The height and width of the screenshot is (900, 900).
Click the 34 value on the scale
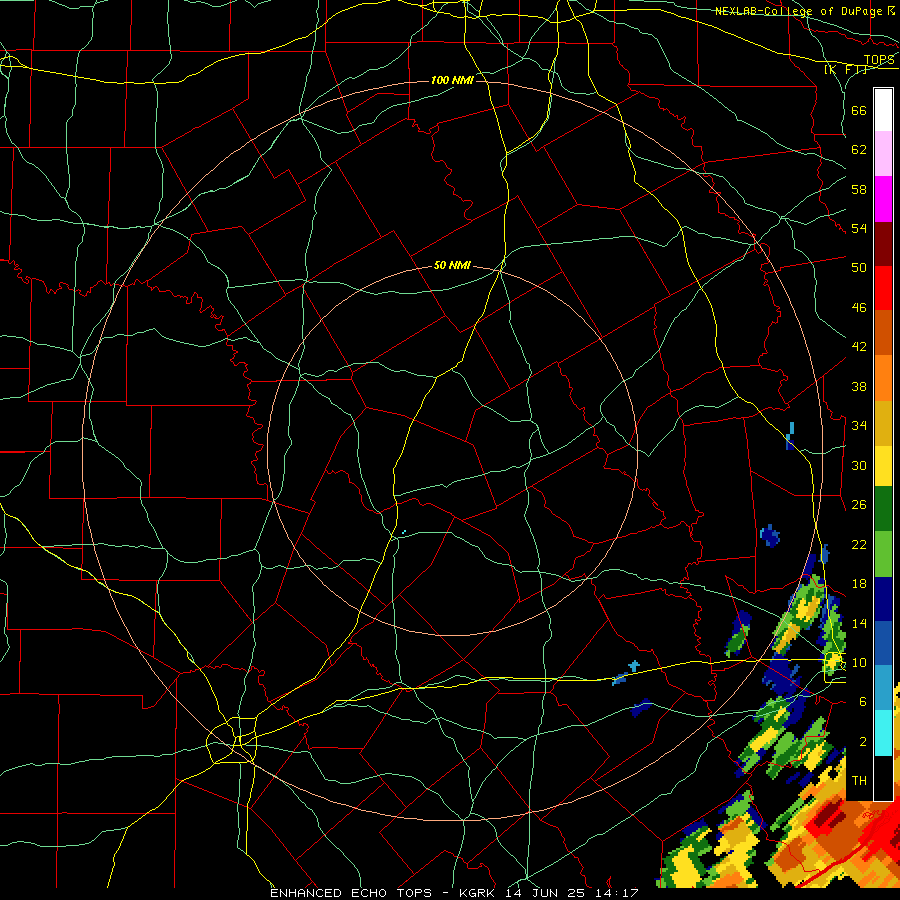click(x=859, y=425)
